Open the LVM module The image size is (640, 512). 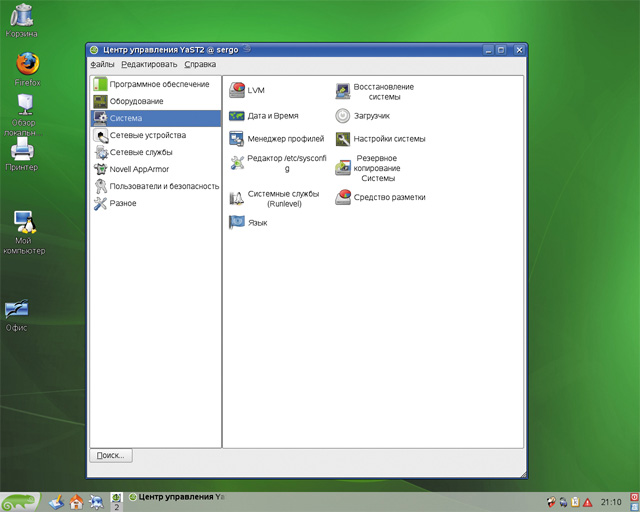pyautogui.click(x=247, y=90)
